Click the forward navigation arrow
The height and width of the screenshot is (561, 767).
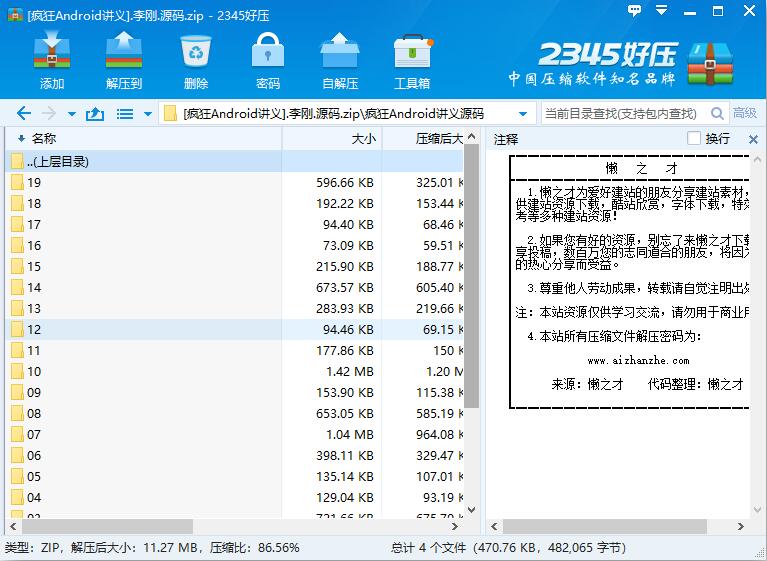coord(49,113)
